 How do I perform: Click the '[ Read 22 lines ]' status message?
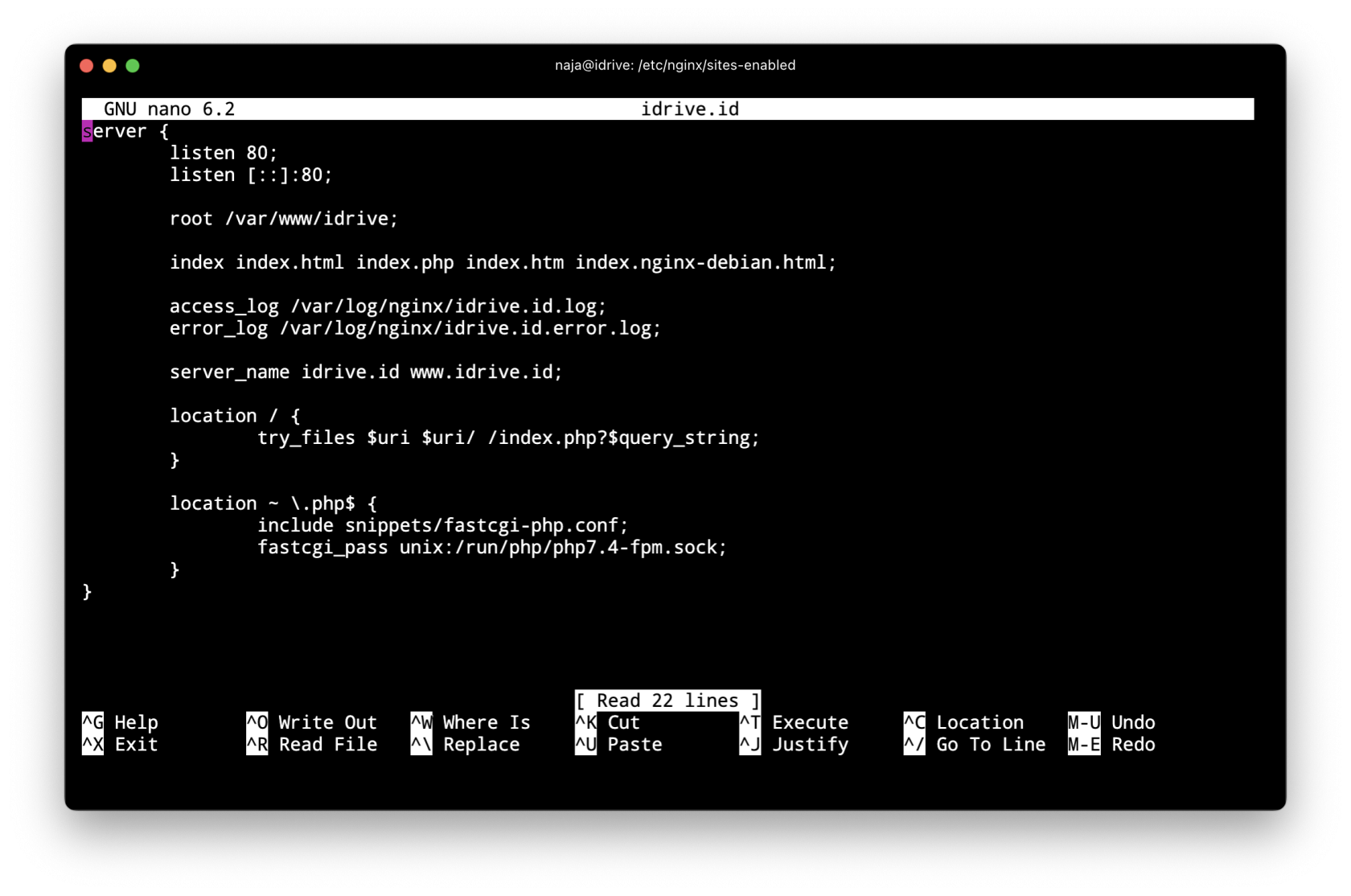point(667,701)
